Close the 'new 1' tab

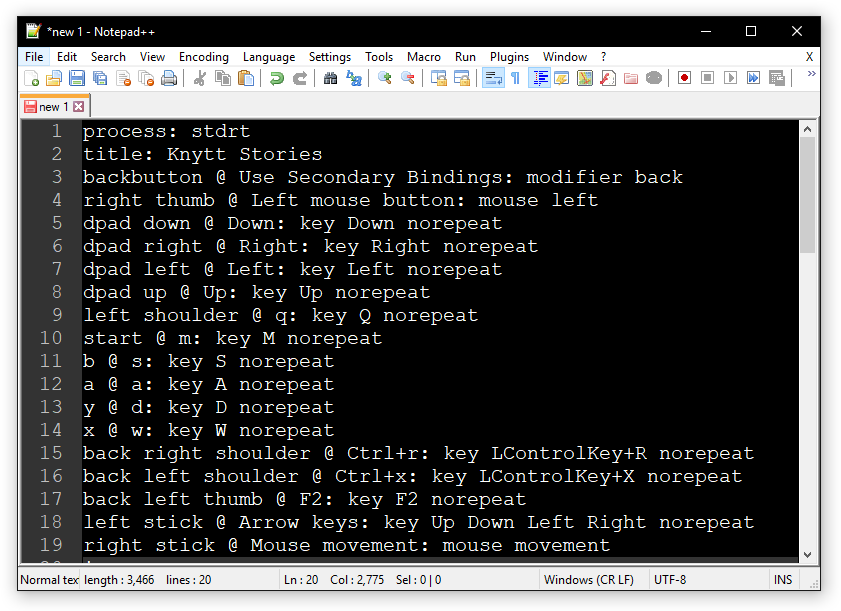(x=79, y=107)
